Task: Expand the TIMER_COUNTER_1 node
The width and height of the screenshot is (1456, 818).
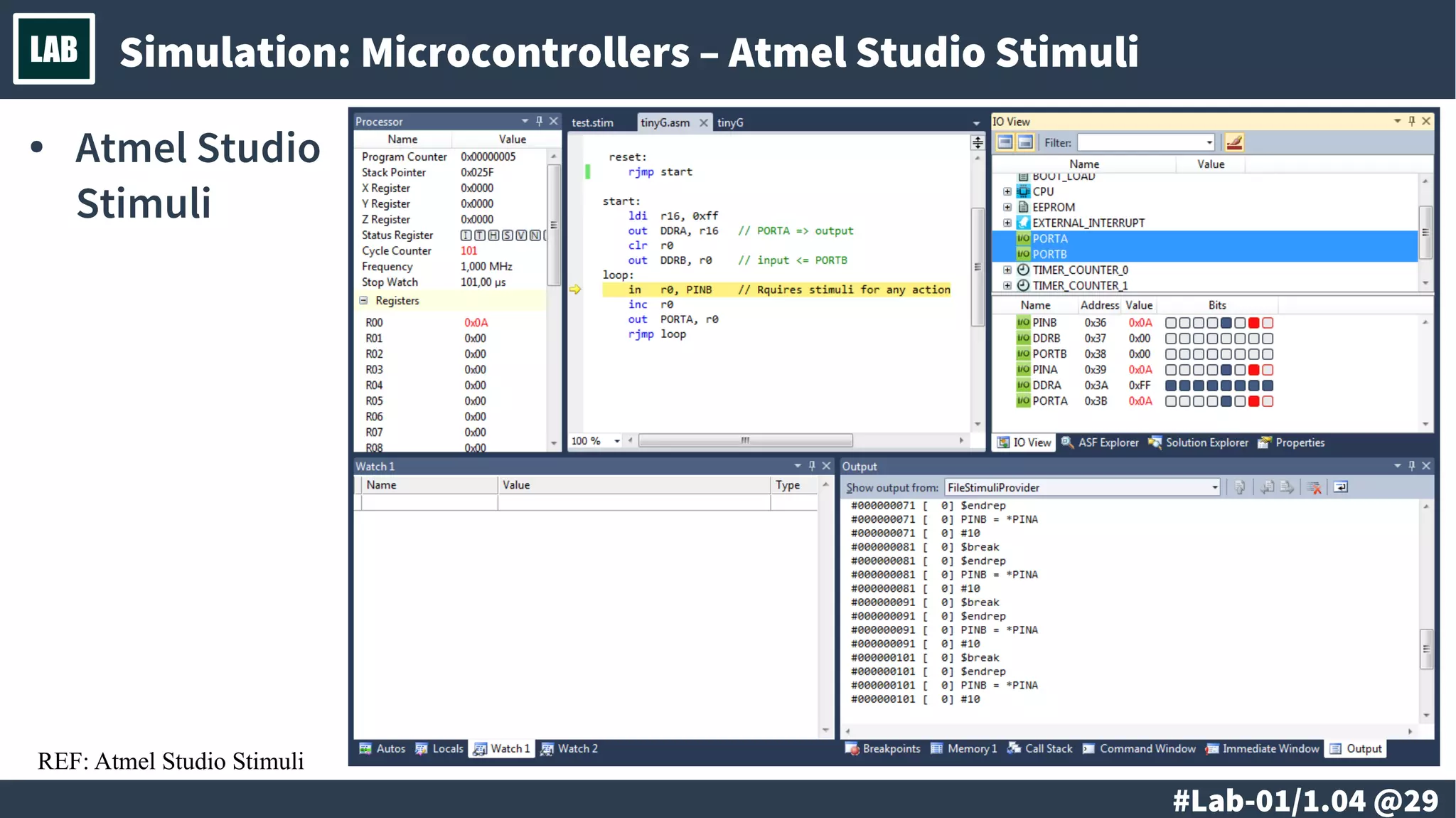Action: tap(1007, 285)
